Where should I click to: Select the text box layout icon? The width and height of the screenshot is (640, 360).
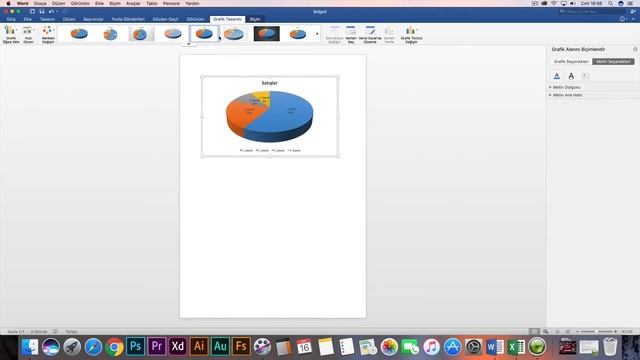(x=585, y=76)
